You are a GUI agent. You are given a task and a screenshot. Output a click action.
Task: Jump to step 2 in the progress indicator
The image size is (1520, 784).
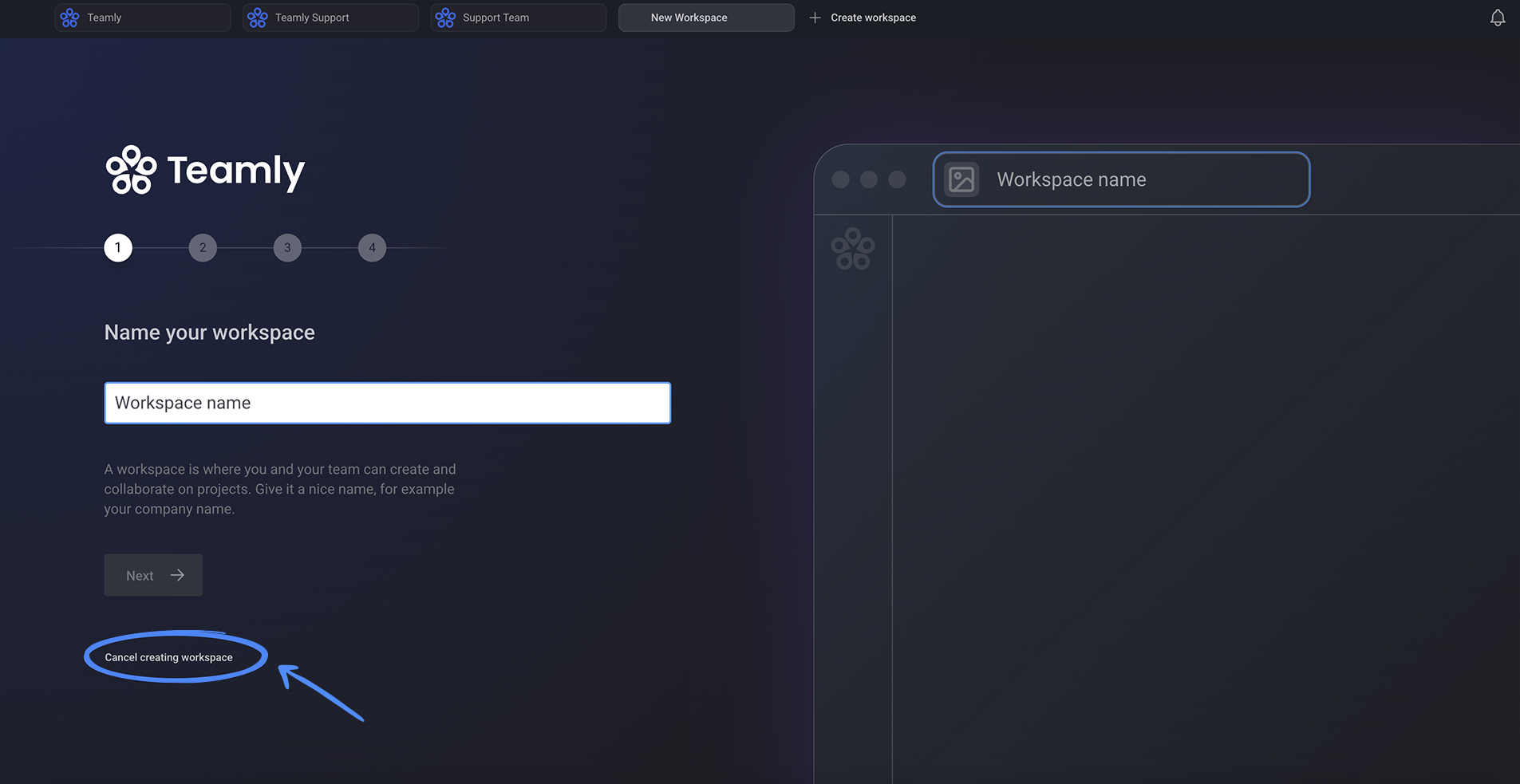pos(203,247)
